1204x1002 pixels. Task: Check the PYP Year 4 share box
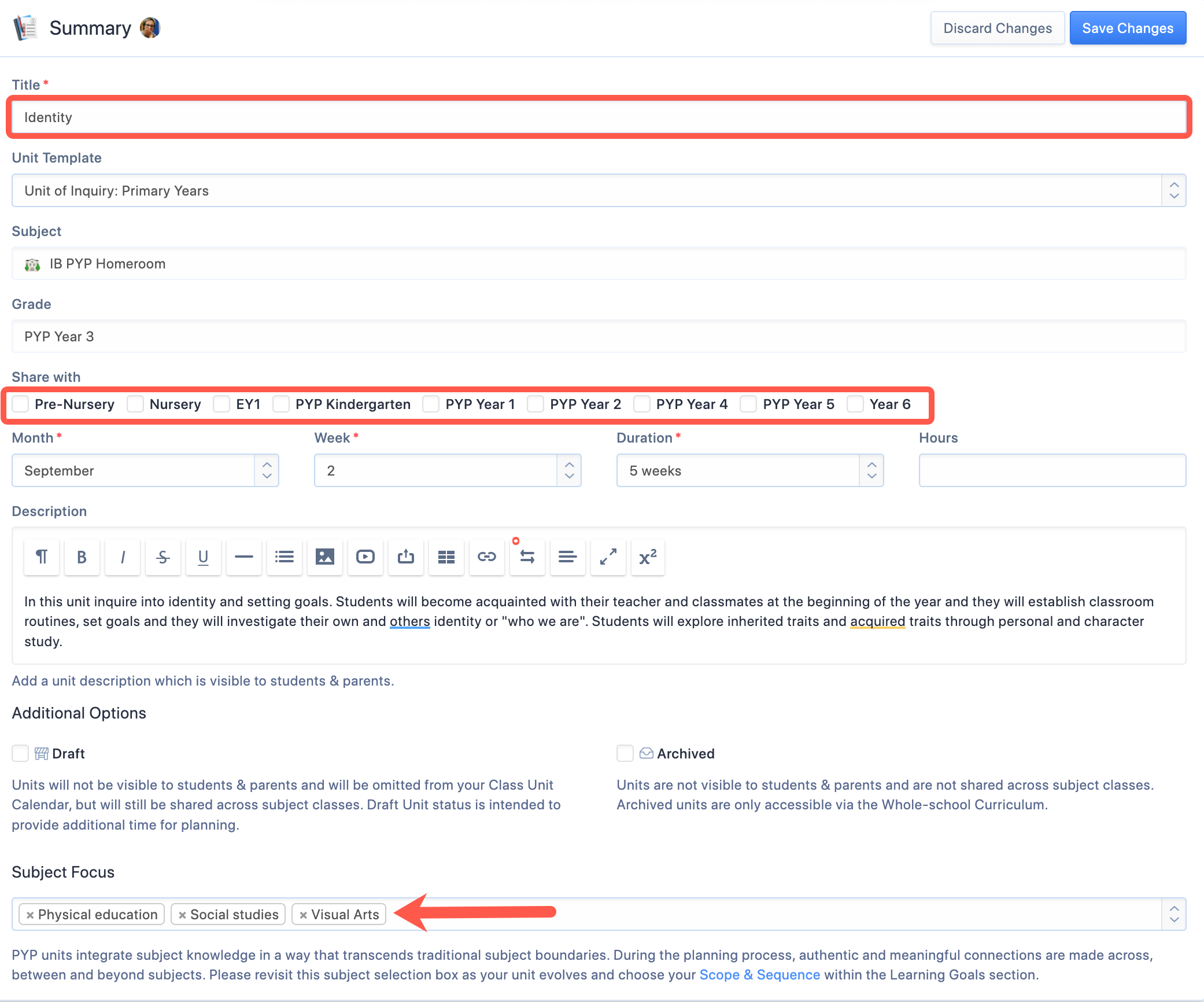click(x=641, y=404)
